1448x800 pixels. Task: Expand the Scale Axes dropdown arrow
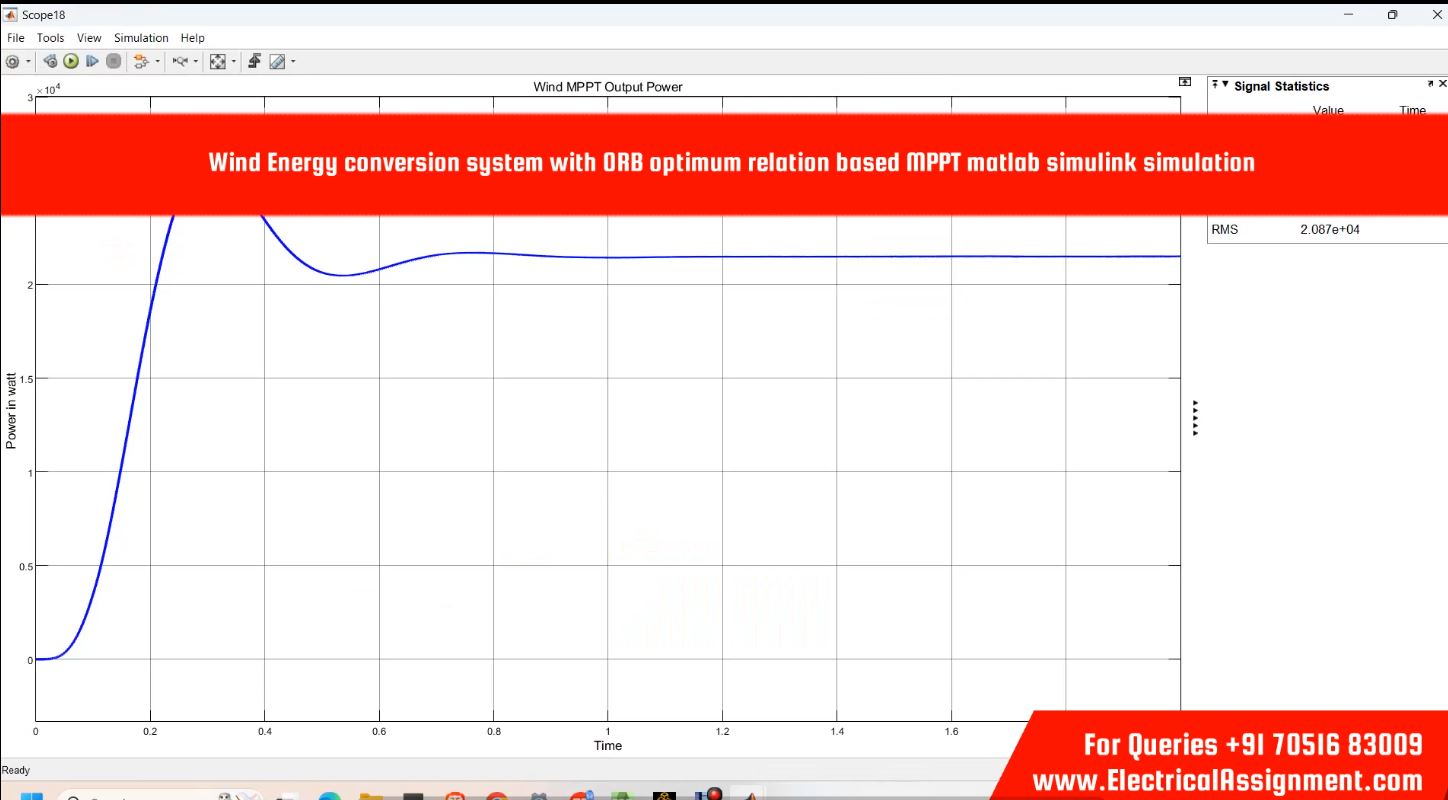234,62
